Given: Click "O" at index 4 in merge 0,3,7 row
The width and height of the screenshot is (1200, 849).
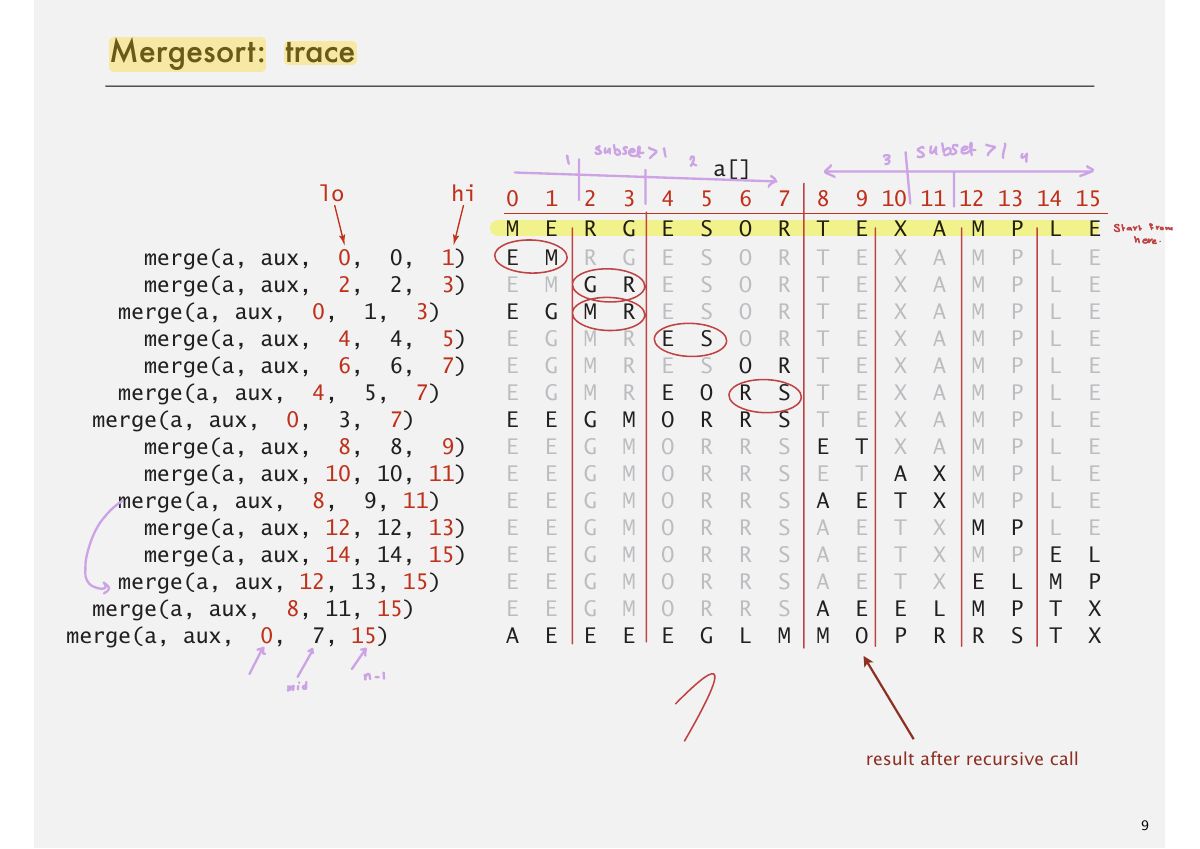Looking at the screenshot, I should pyautogui.click(x=668, y=420).
